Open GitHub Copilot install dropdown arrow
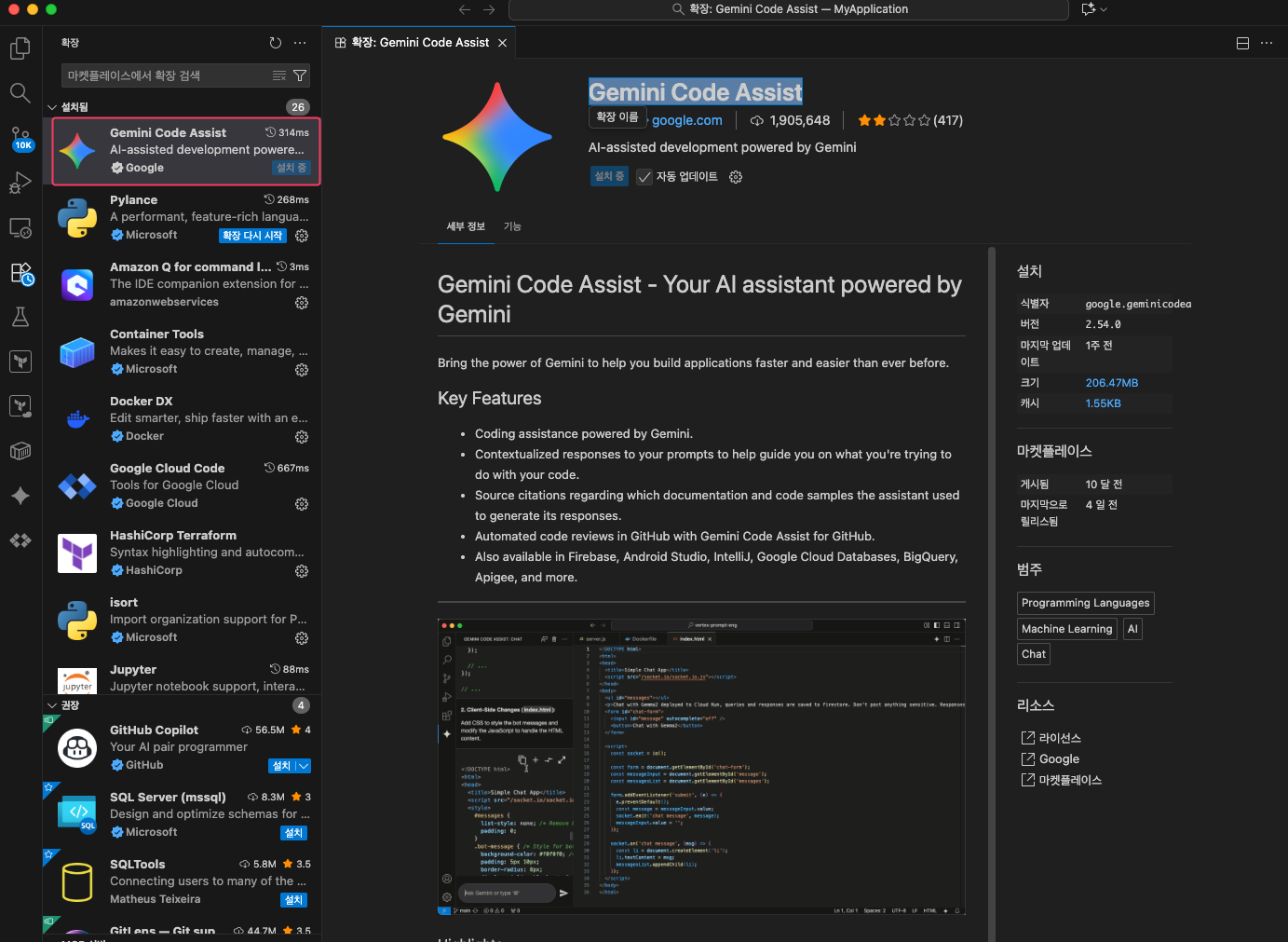 click(303, 766)
